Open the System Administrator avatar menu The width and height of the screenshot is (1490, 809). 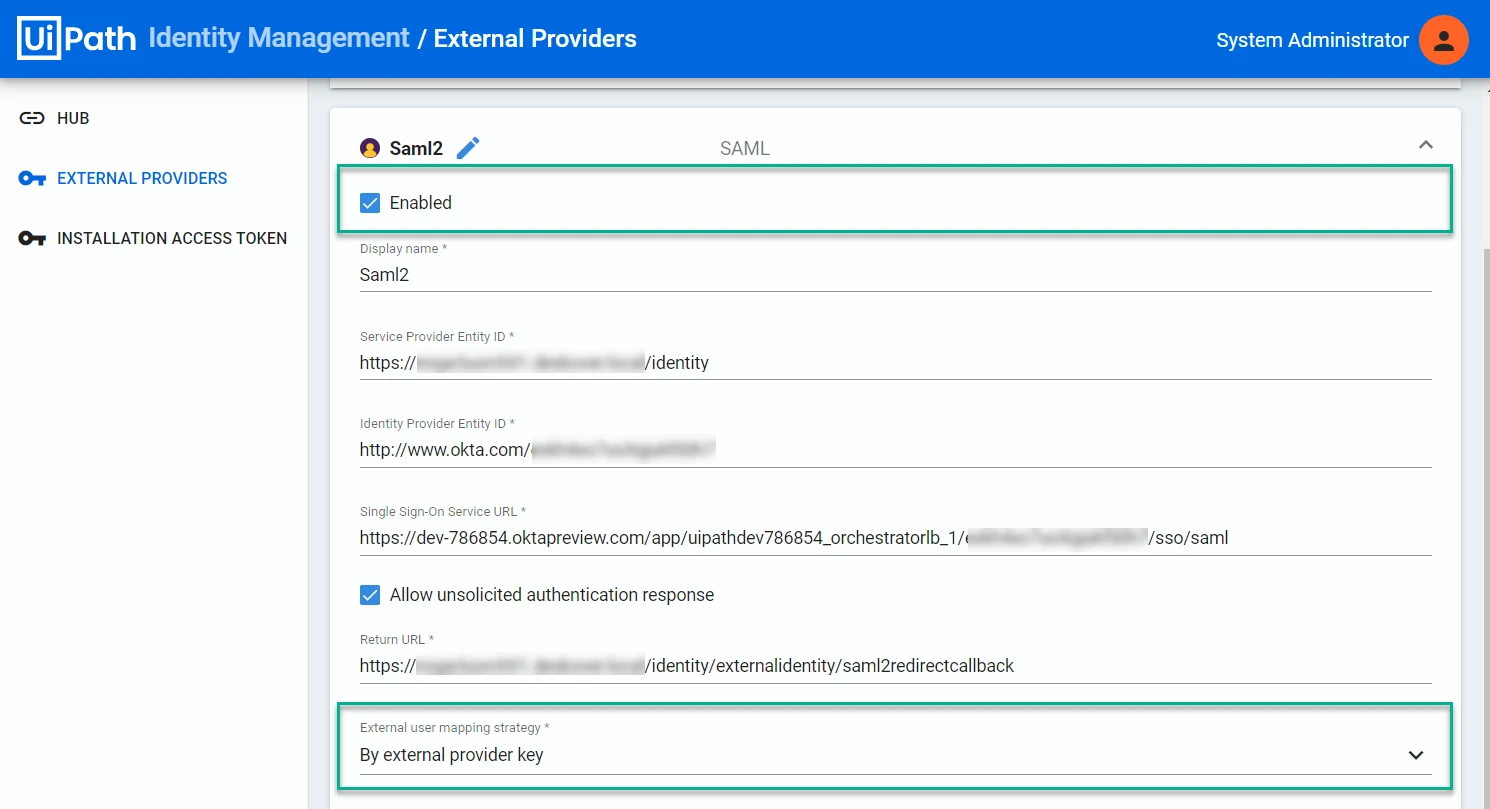click(1443, 40)
